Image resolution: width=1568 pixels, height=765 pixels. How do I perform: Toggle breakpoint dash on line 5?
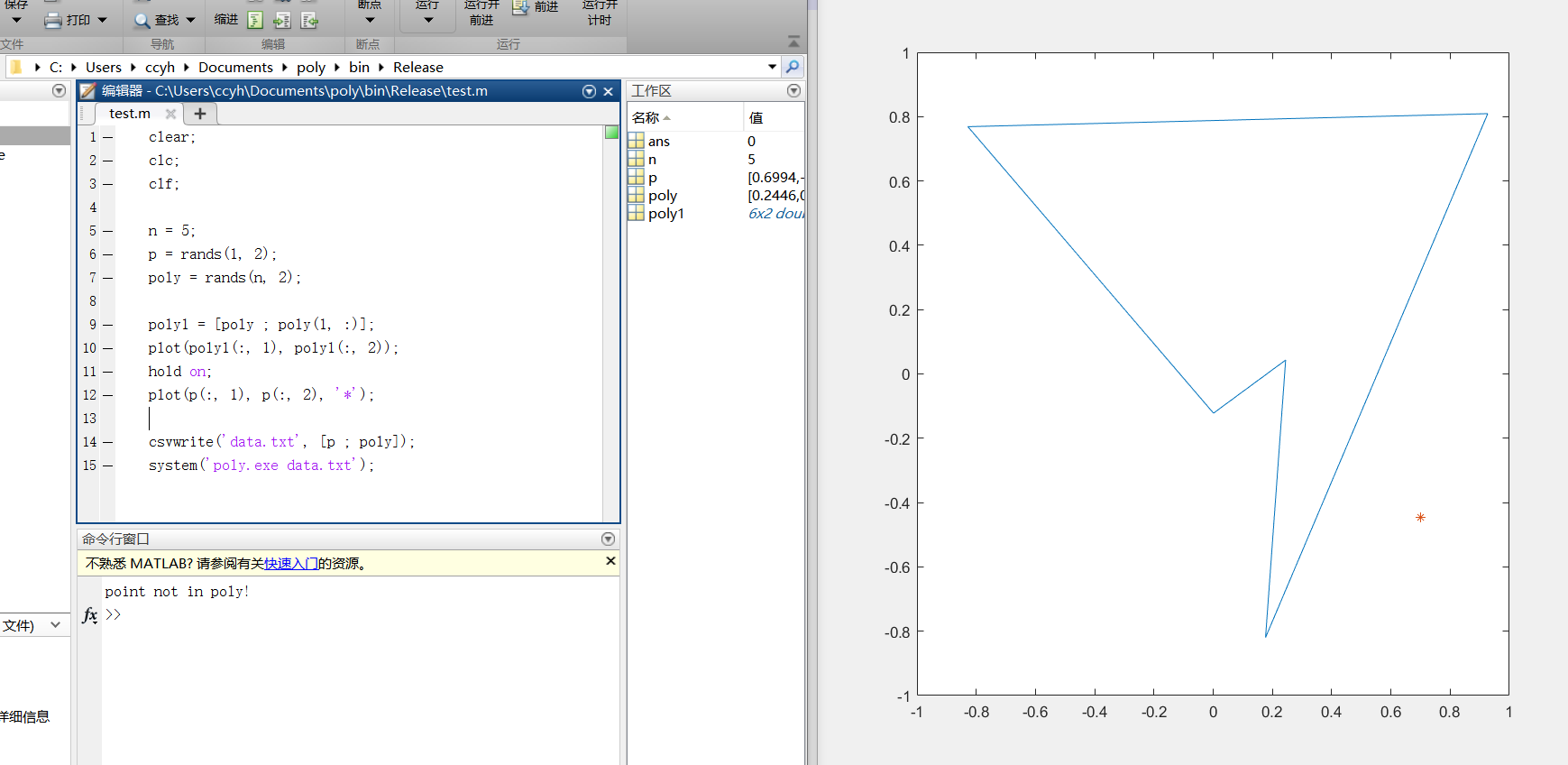[107, 231]
